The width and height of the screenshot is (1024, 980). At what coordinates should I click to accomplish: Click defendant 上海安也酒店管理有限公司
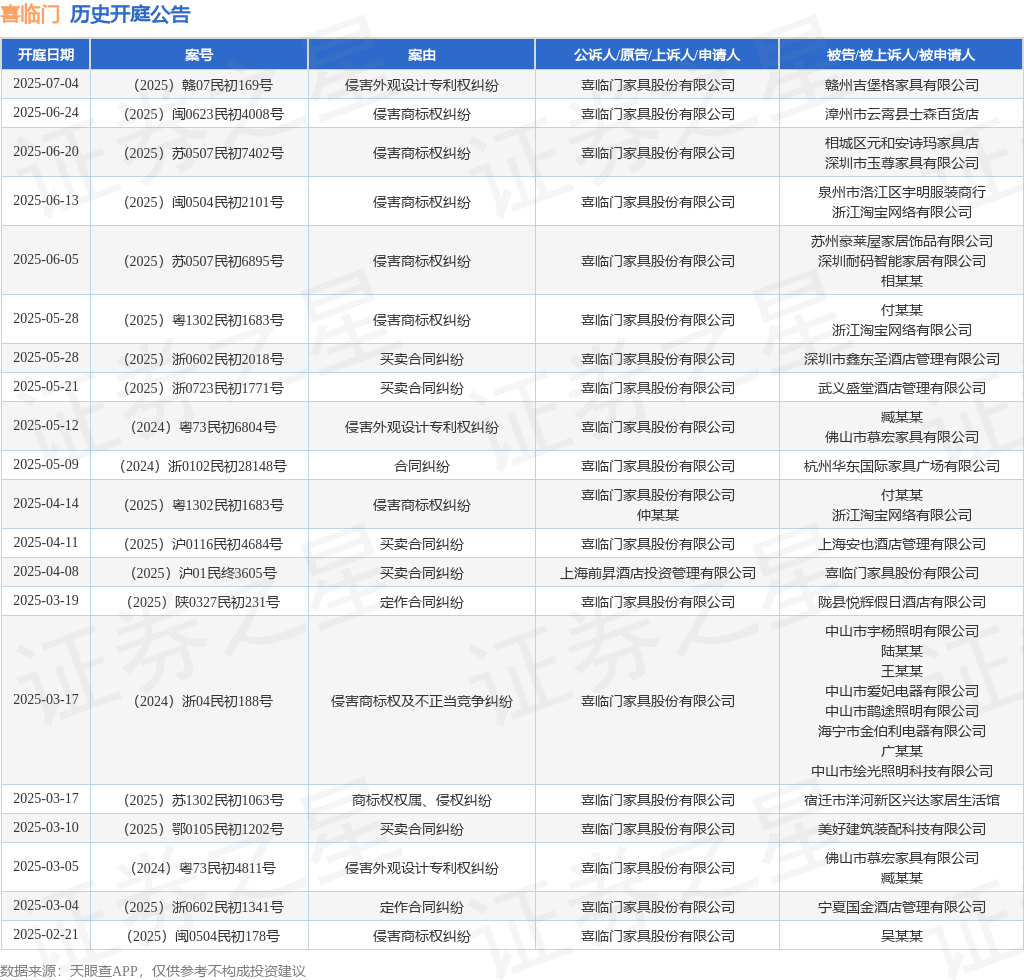point(902,544)
